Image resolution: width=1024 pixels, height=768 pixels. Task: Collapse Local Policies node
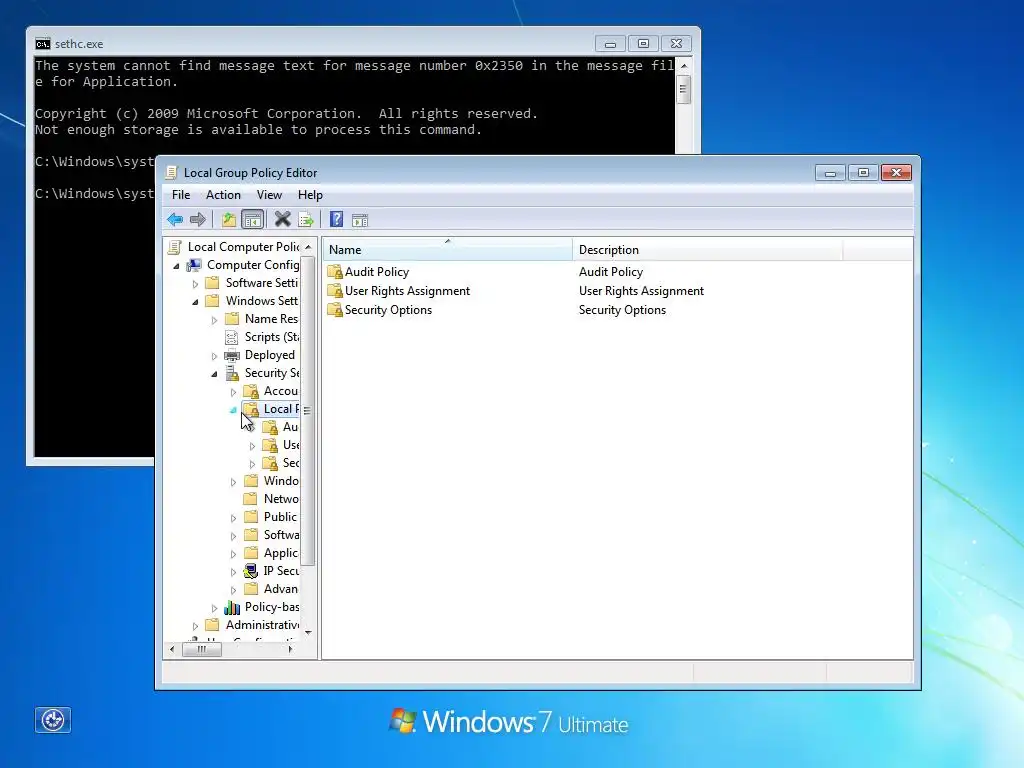point(233,409)
